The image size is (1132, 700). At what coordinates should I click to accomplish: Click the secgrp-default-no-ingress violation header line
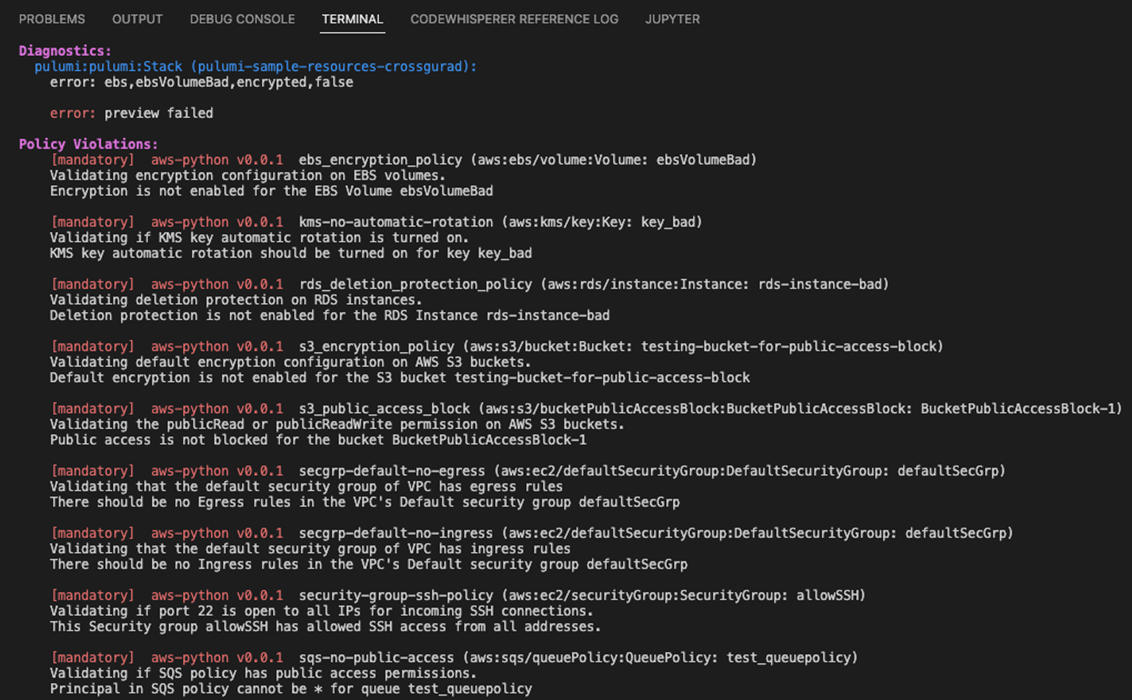pos(531,533)
